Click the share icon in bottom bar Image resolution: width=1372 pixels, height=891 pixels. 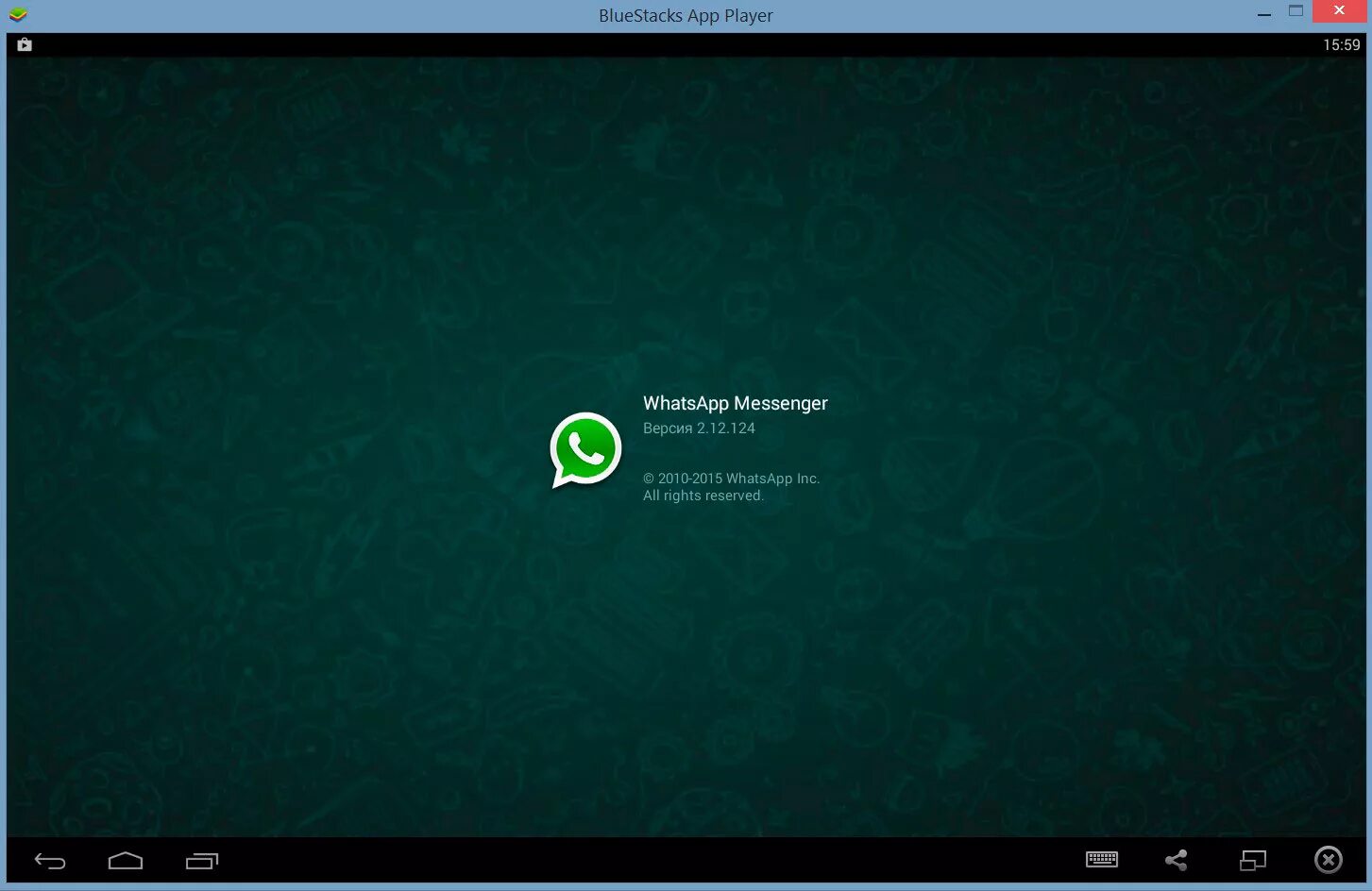click(1176, 860)
